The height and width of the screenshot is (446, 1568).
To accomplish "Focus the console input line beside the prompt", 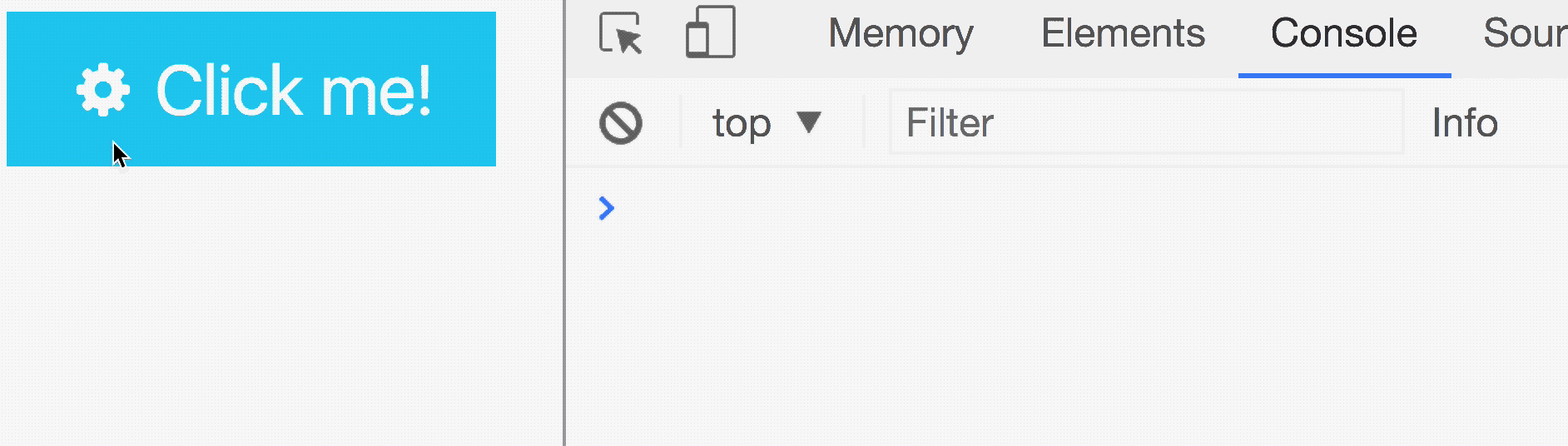I will [x=999, y=208].
